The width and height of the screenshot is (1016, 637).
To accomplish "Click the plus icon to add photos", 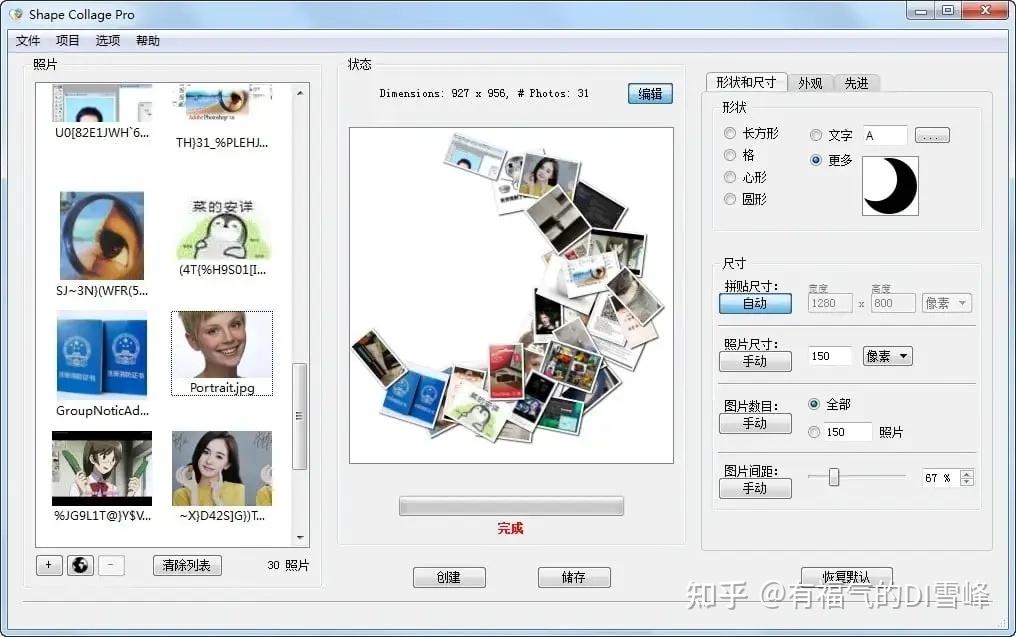I will click(x=48, y=565).
